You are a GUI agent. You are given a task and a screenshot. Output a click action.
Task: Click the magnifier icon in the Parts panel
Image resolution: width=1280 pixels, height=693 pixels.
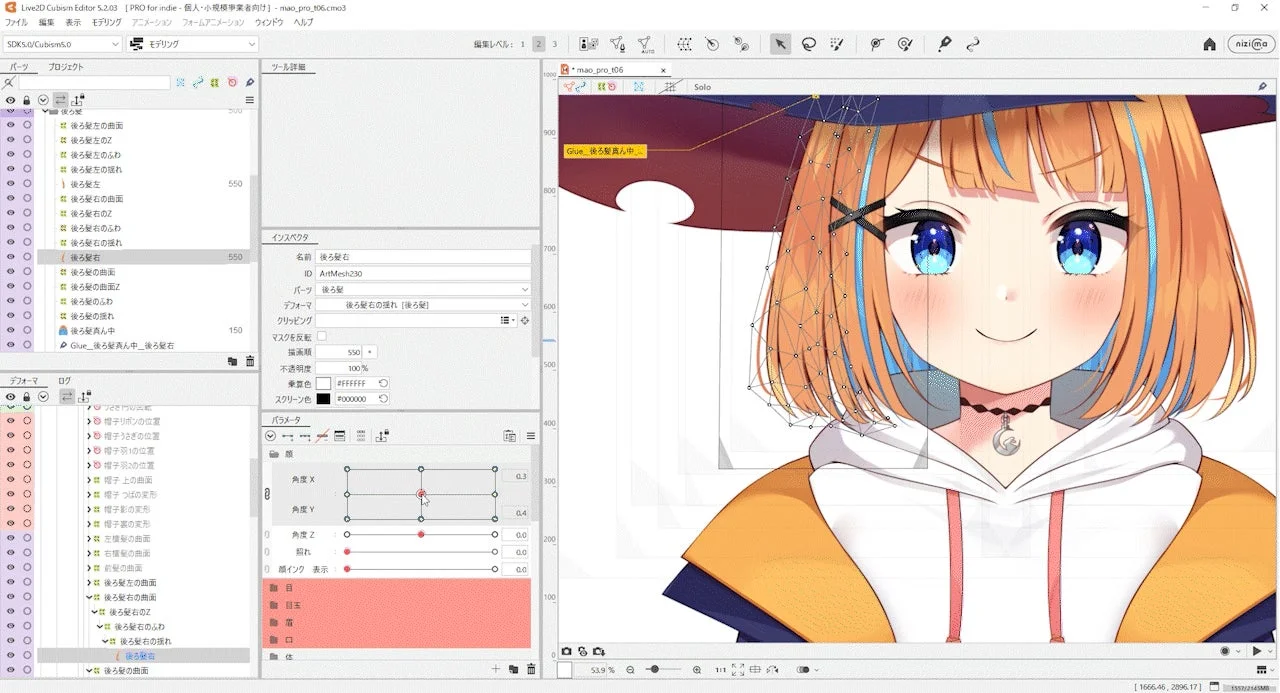(x=9, y=83)
